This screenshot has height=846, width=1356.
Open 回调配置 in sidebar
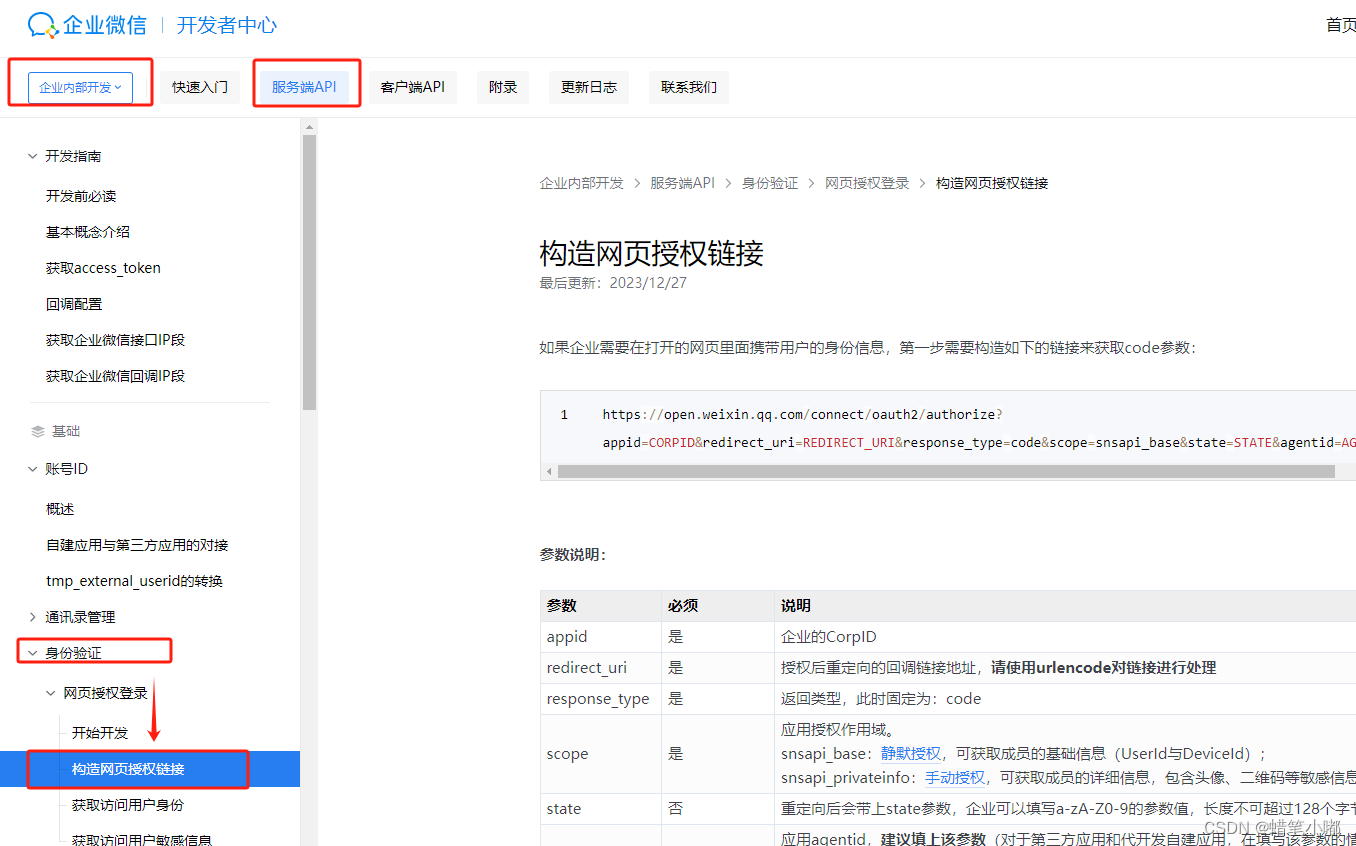(74, 304)
